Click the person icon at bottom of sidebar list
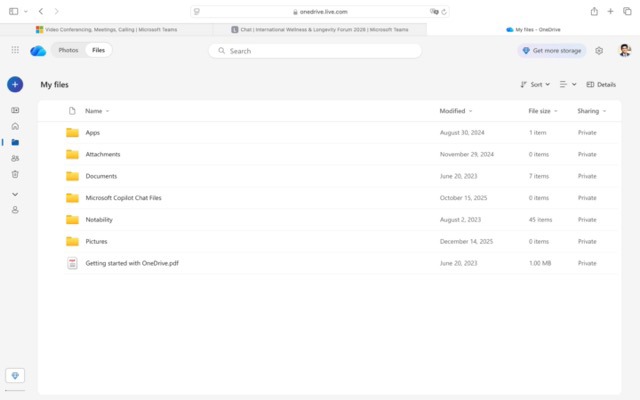Viewport: 640px width, 400px height. [x=15, y=210]
